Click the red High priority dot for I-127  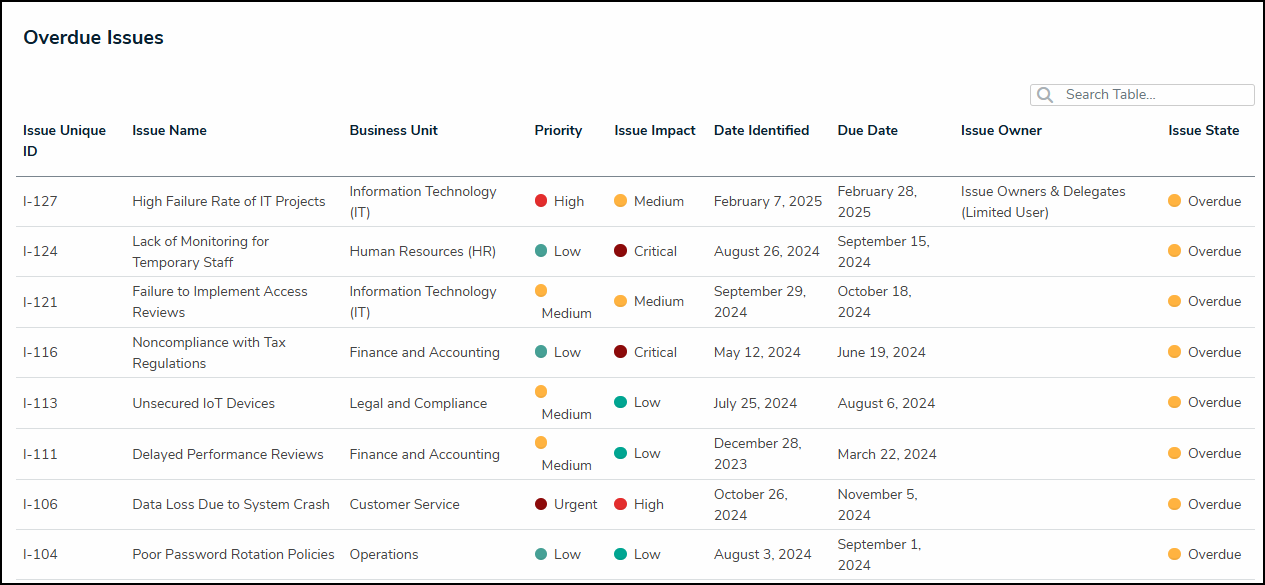[x=541, y=201]
